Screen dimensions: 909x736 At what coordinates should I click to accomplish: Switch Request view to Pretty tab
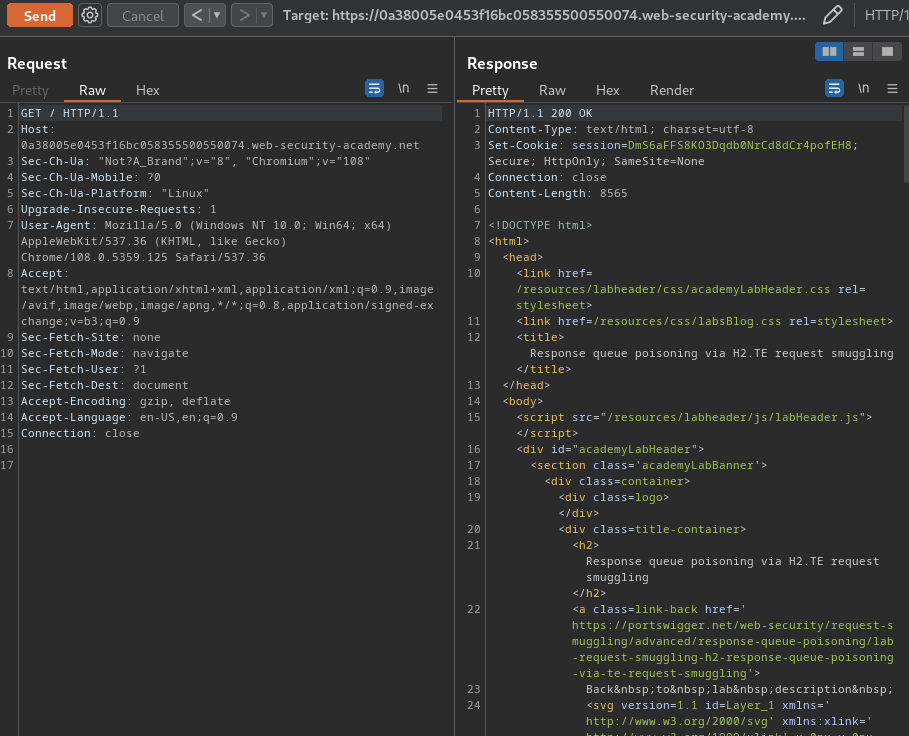coord(30,90)
